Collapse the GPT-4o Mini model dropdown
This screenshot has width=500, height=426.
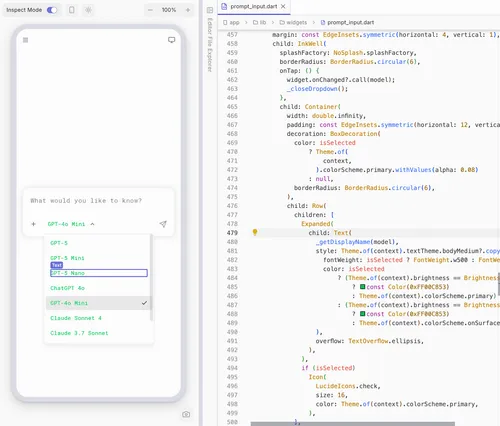click(x=71, y=224)
